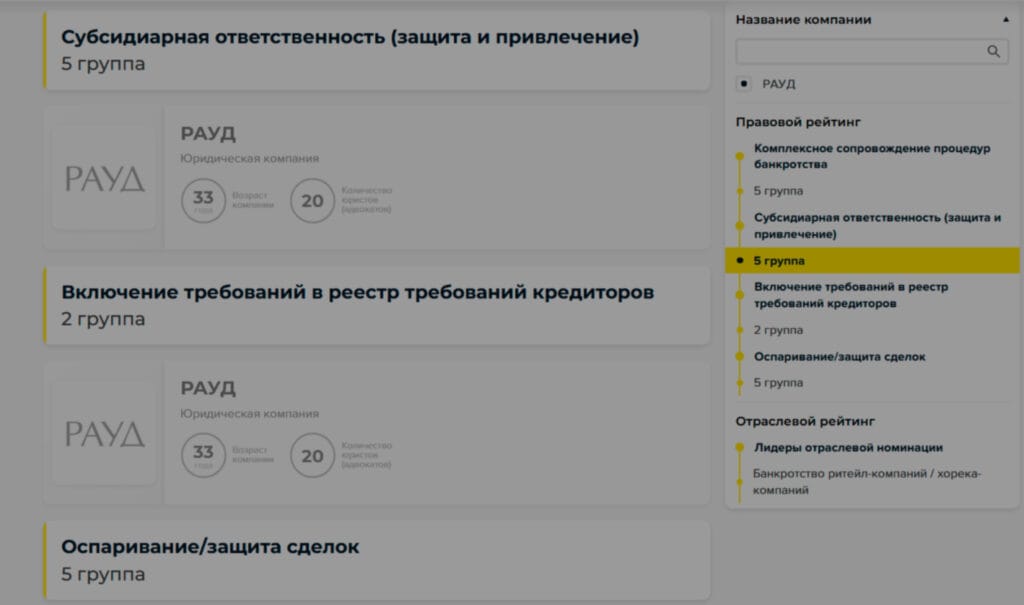Select Комплексное сопровождение процедур банкротства in sidebar
Image resolution: width=1024 pixels, height=605 pixels.
(x=871, y=156)
